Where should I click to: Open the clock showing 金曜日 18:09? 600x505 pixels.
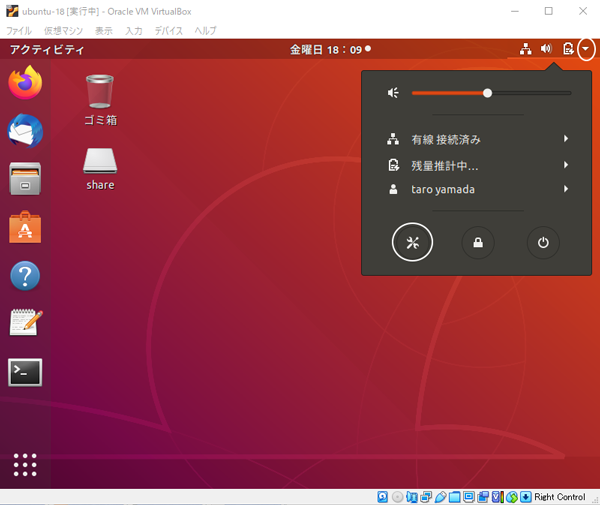tap(330, 49)
